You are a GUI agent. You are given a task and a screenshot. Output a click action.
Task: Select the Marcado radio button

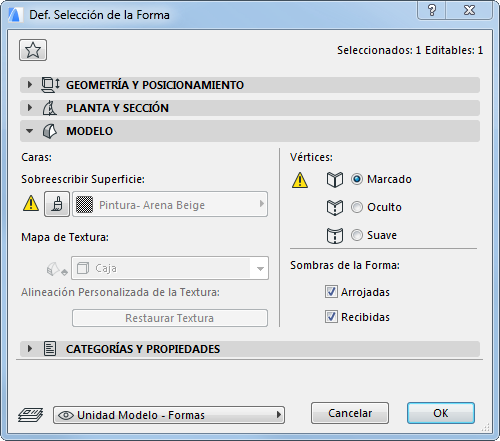coord(357,179)
